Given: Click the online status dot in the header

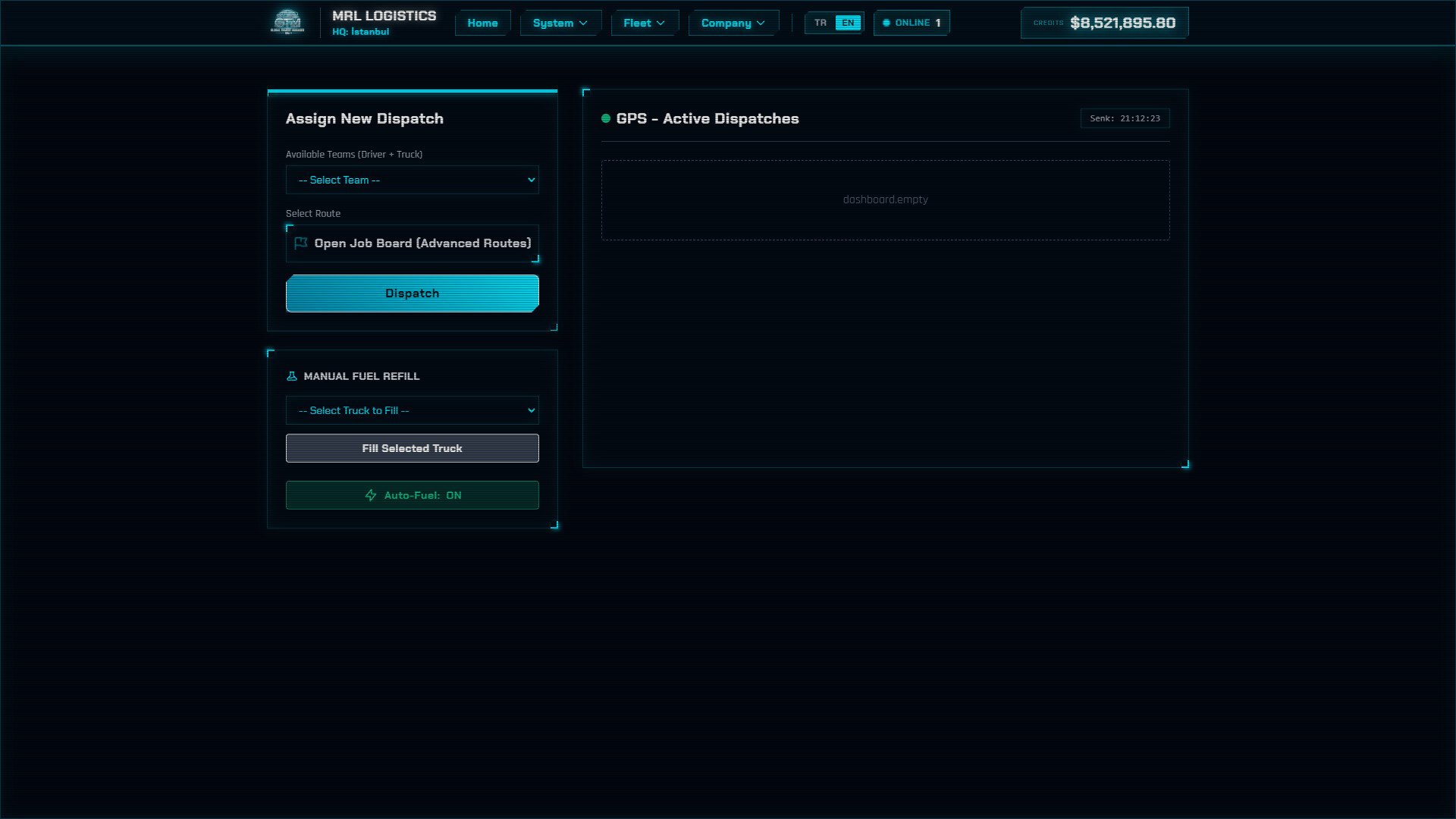Looking at the screenshot, I should click(887, 23).
